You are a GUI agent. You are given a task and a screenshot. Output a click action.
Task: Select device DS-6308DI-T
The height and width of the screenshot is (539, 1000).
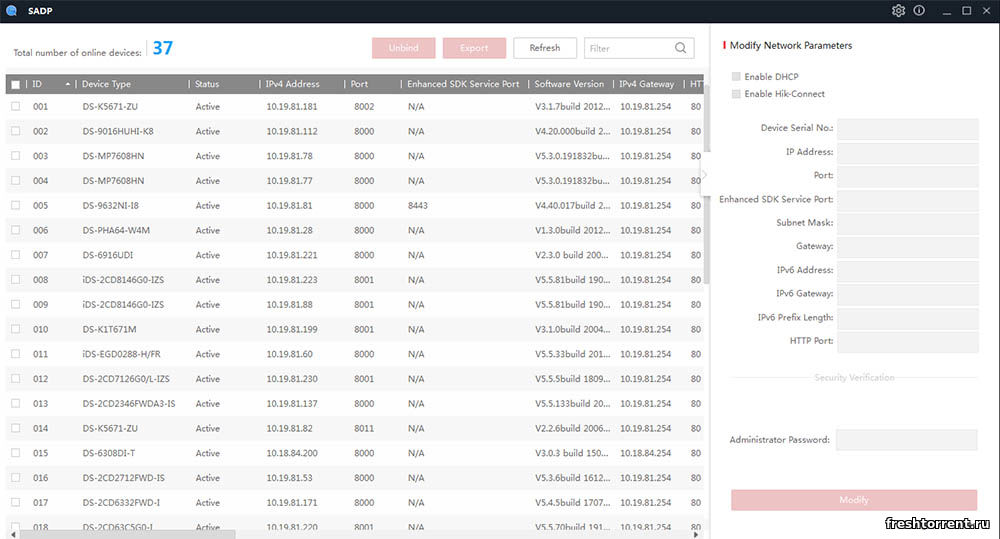[x=108, y=453]
